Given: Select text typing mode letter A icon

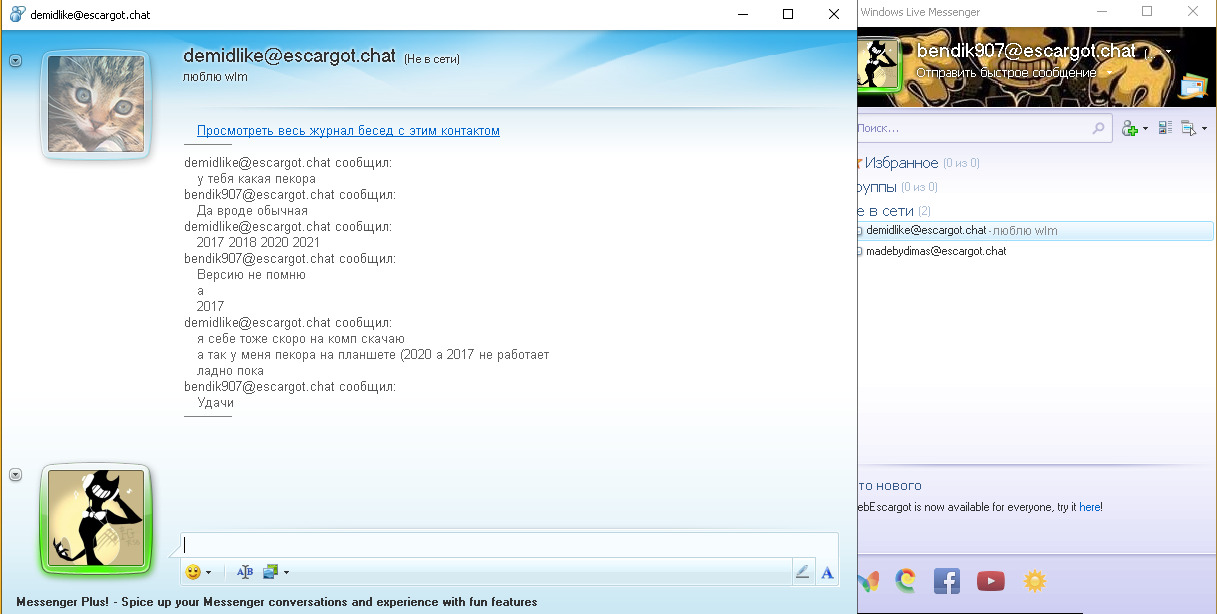Looking at the screenshot, I should point(827,572).
